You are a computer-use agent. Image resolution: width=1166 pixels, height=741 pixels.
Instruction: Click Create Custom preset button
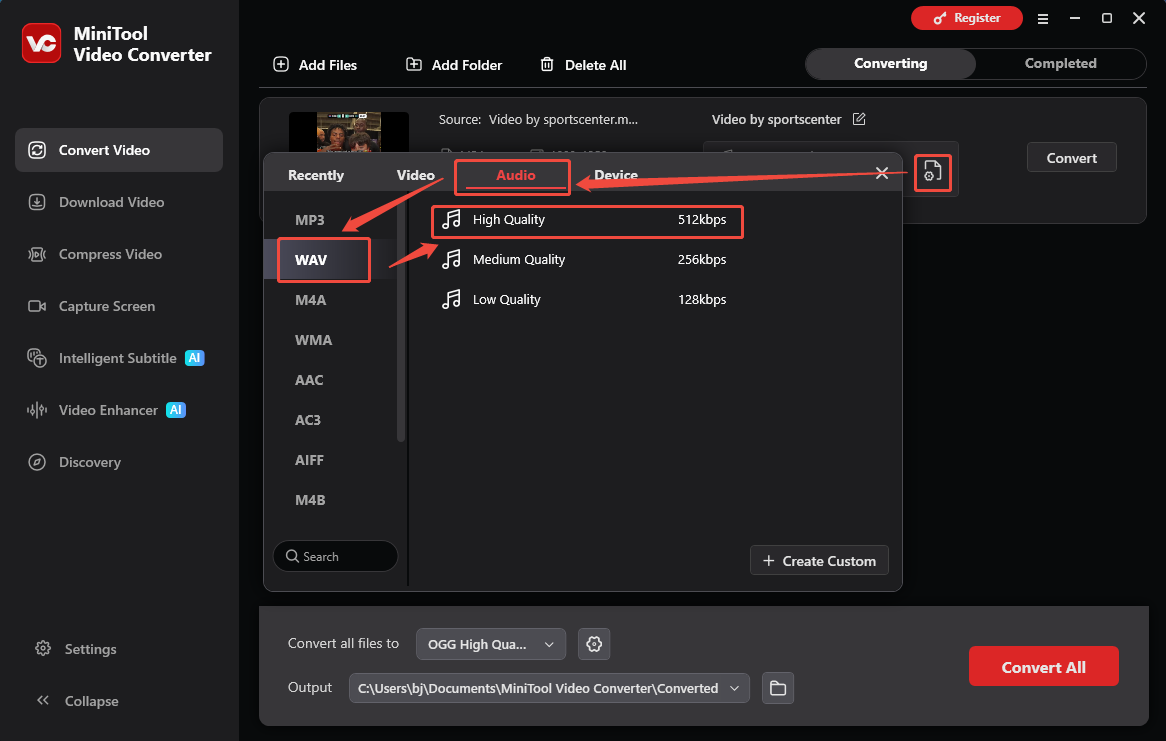tap(819, 561)
